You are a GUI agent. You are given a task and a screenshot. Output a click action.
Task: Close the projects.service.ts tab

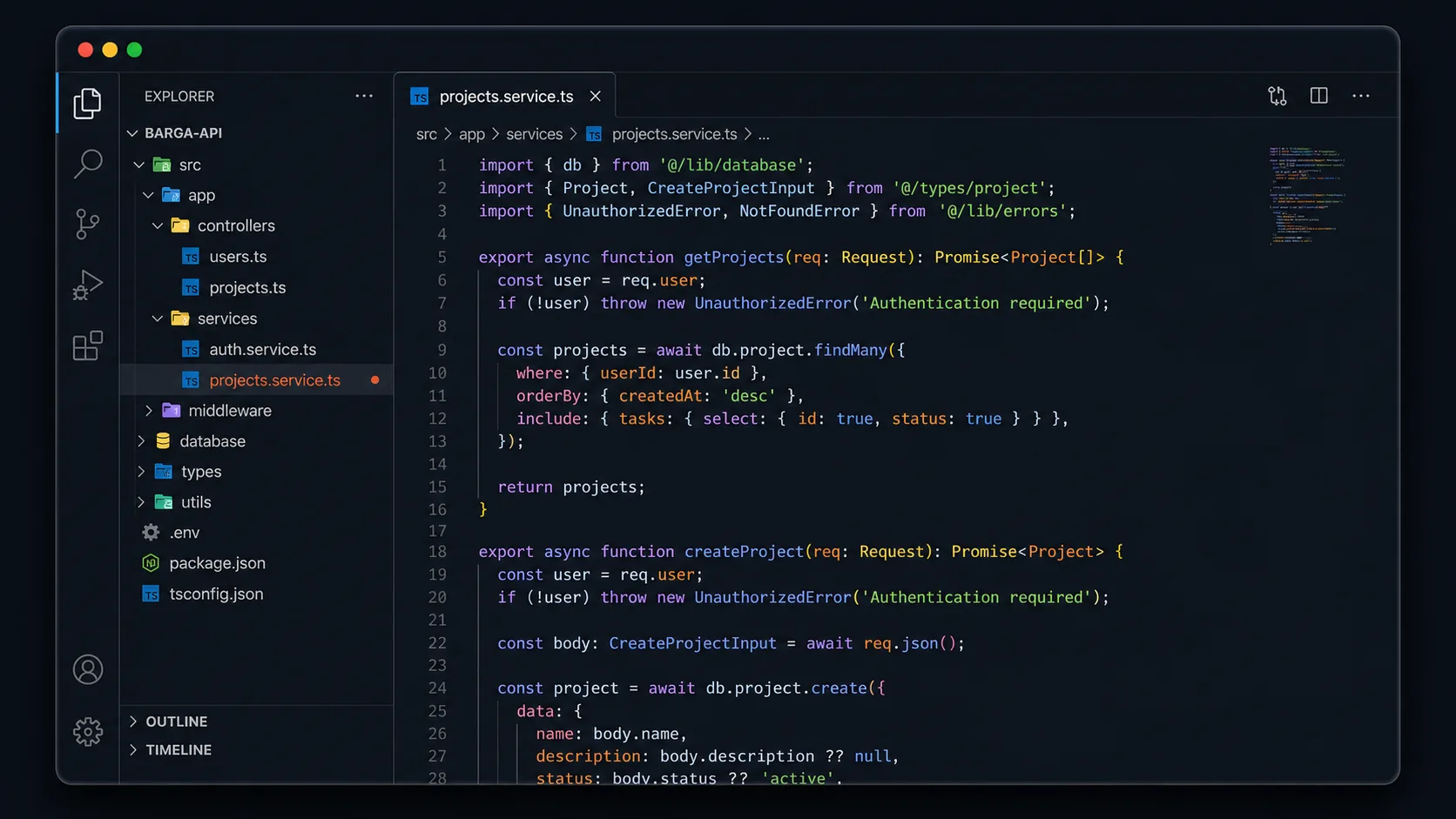tap(595, 96)
